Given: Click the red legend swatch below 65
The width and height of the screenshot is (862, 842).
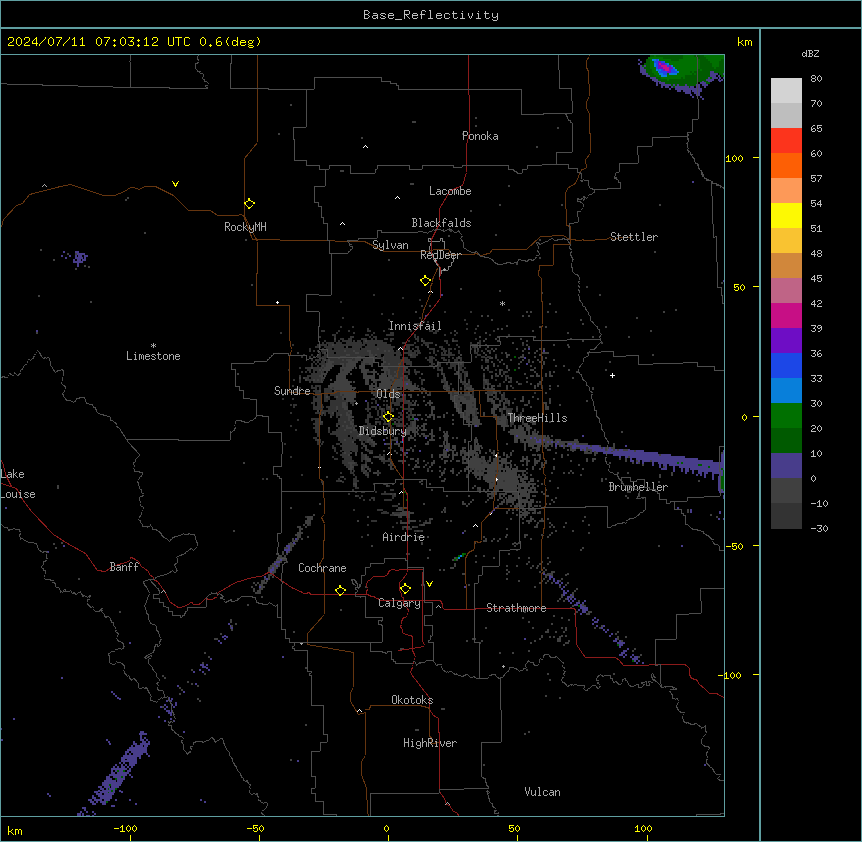Looking at the screenshot, I should tap(786, 140).
